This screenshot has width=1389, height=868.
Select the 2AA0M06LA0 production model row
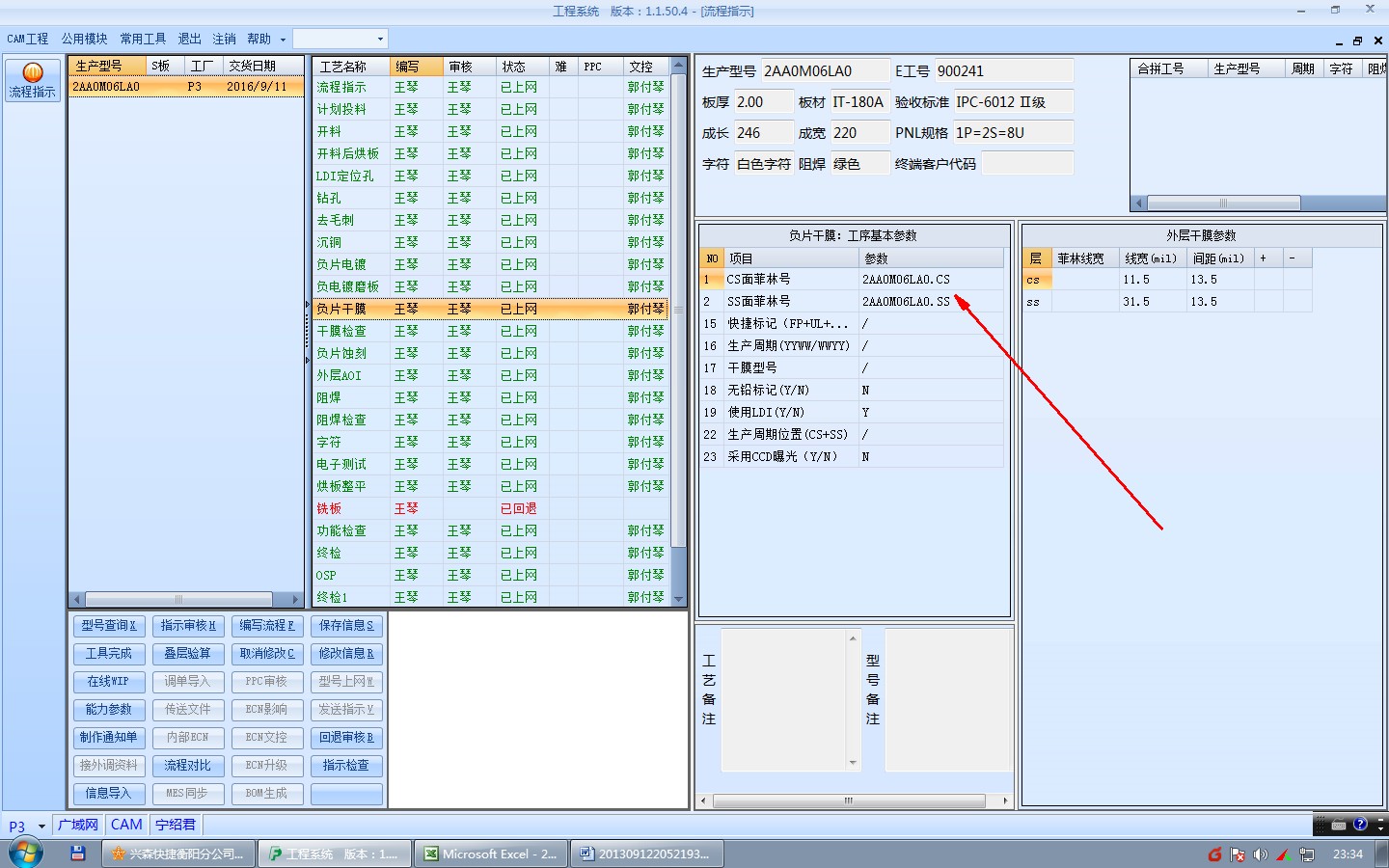pyautogui.click(x=186, y=87)
